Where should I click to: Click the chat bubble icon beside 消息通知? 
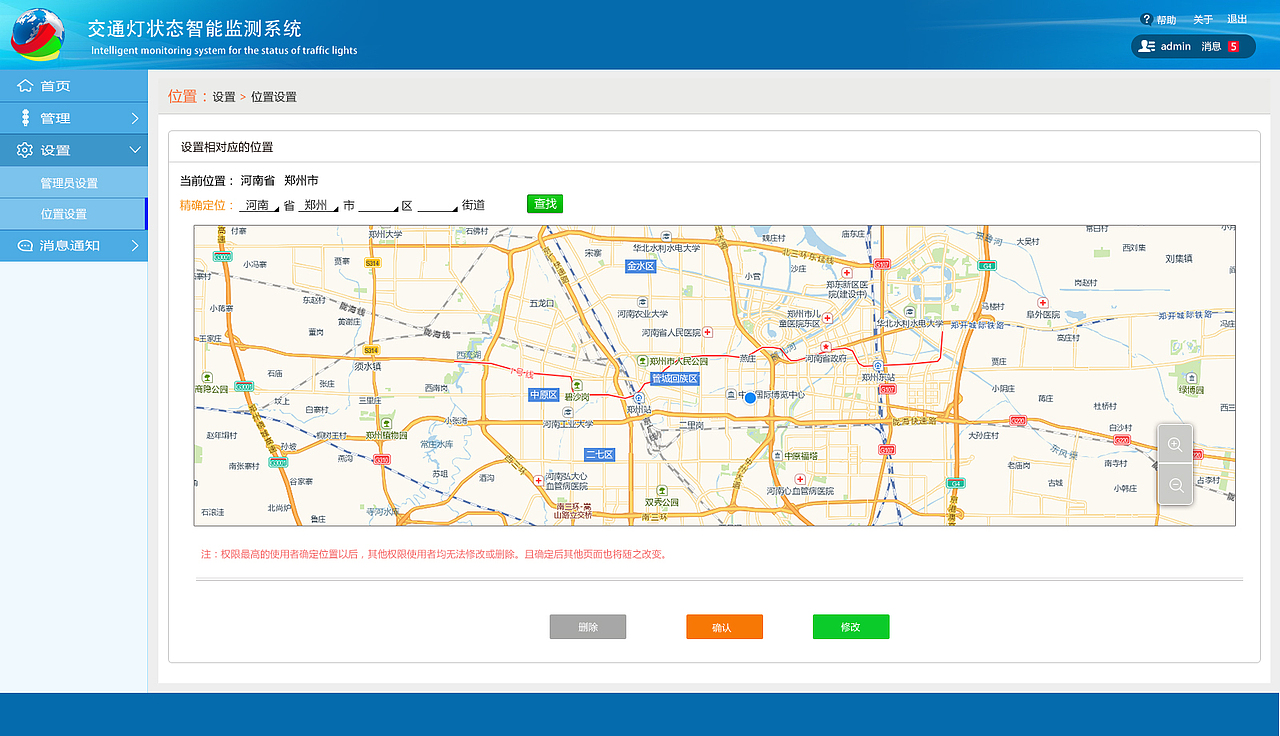point(25,245)
